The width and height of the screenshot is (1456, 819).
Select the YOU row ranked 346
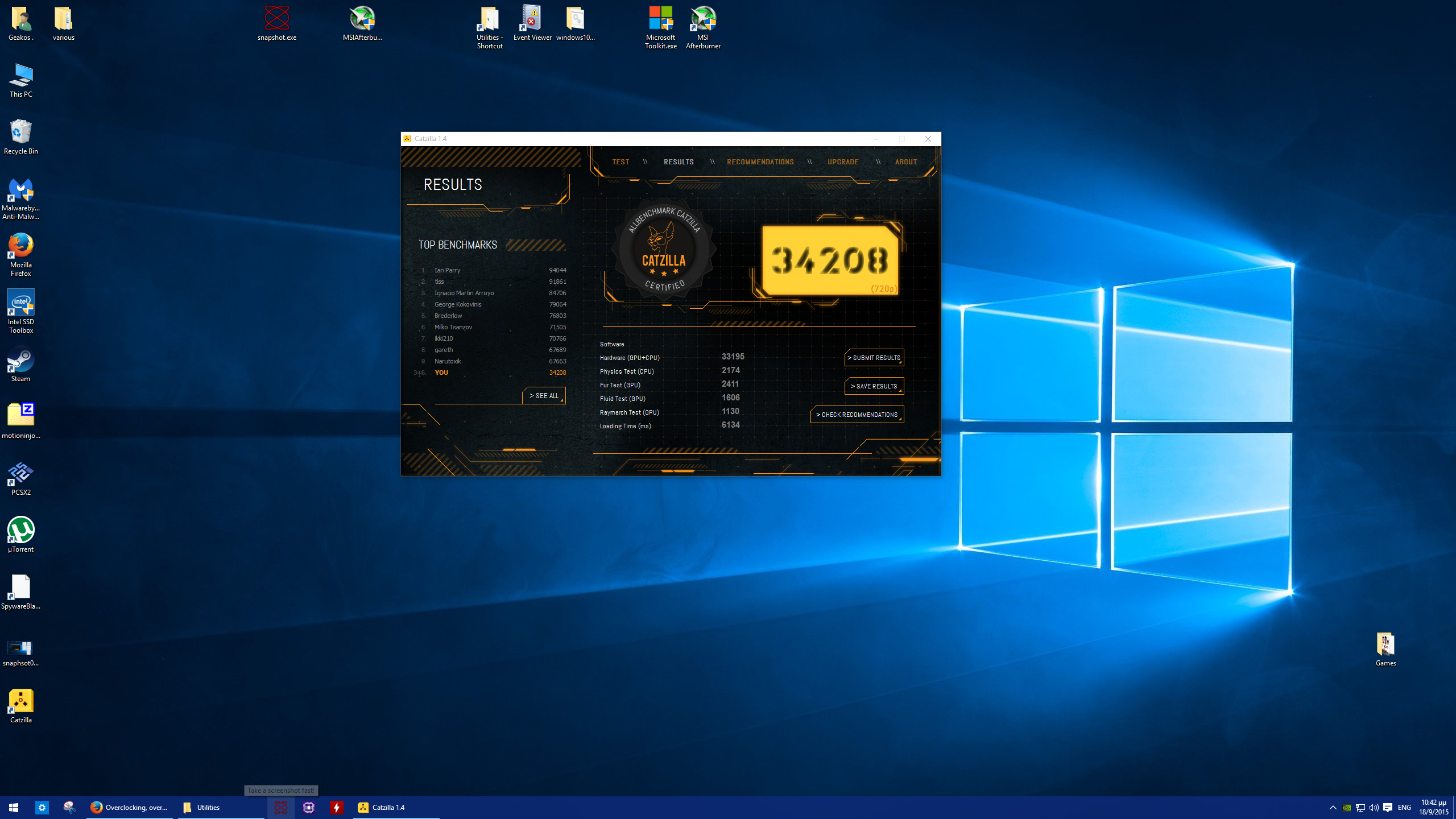(490, 373)
